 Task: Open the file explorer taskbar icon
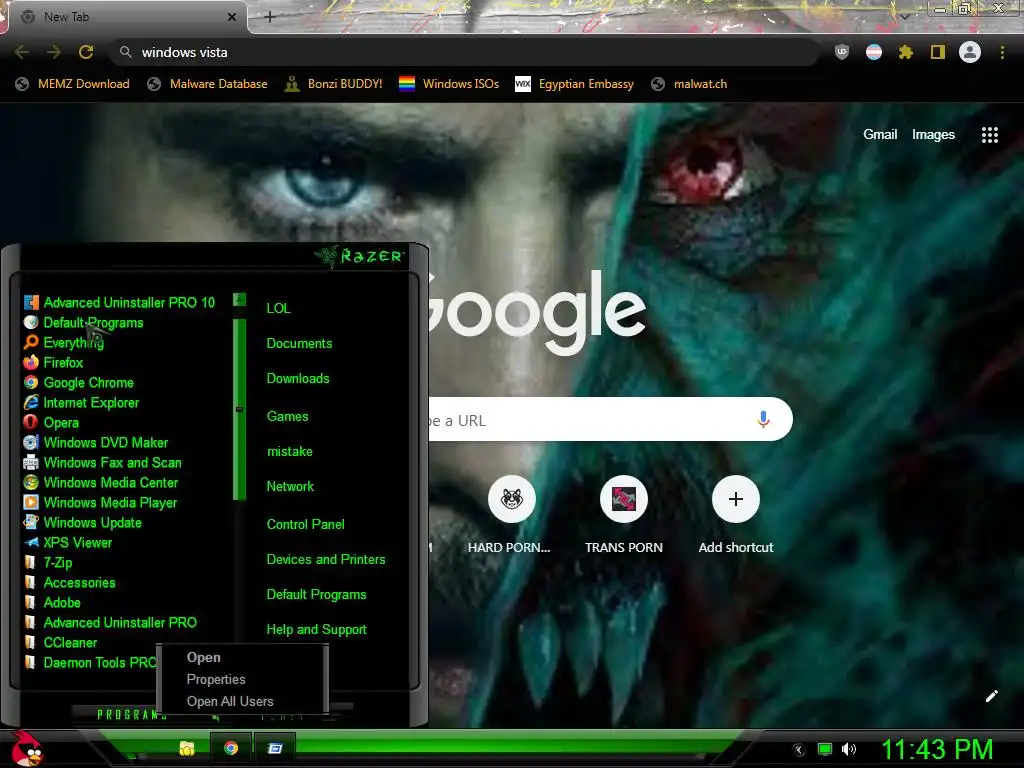(x=187, y=748)
